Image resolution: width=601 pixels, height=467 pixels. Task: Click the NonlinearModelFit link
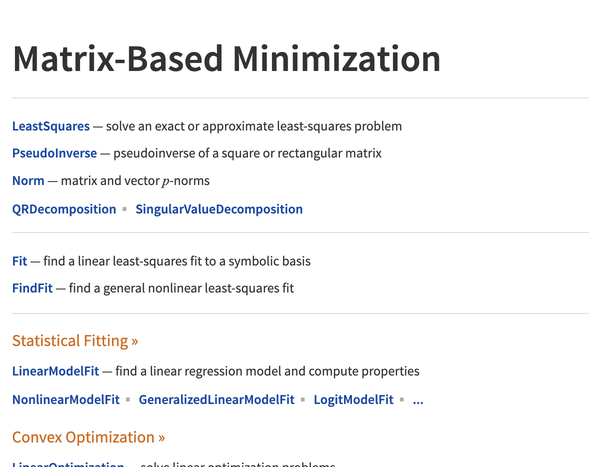[65, 399]
